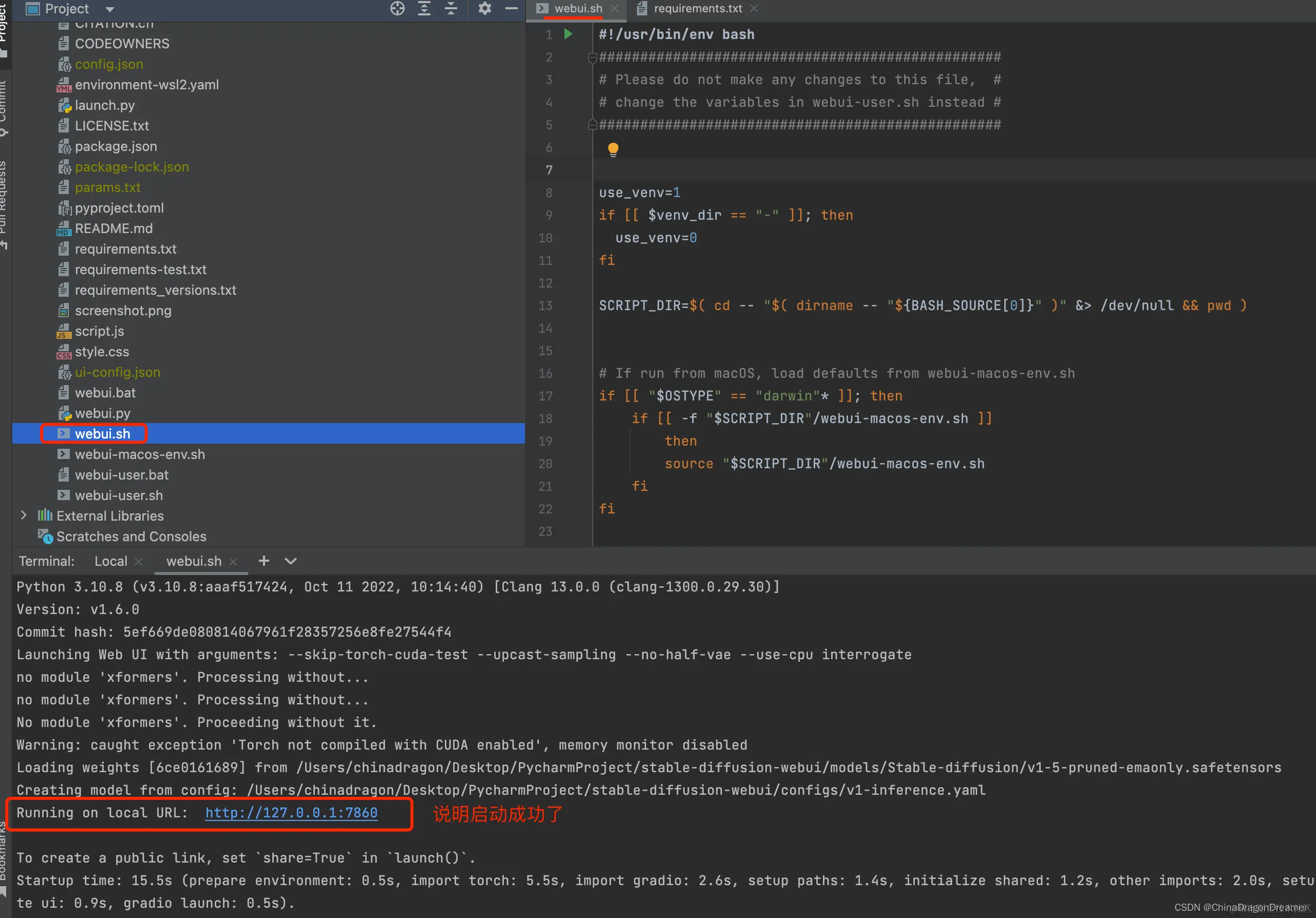Toggle fold marker at line 5 comment block
Image resolution: width=1316 pixels, height=918 pixels.
click(592, 125)
